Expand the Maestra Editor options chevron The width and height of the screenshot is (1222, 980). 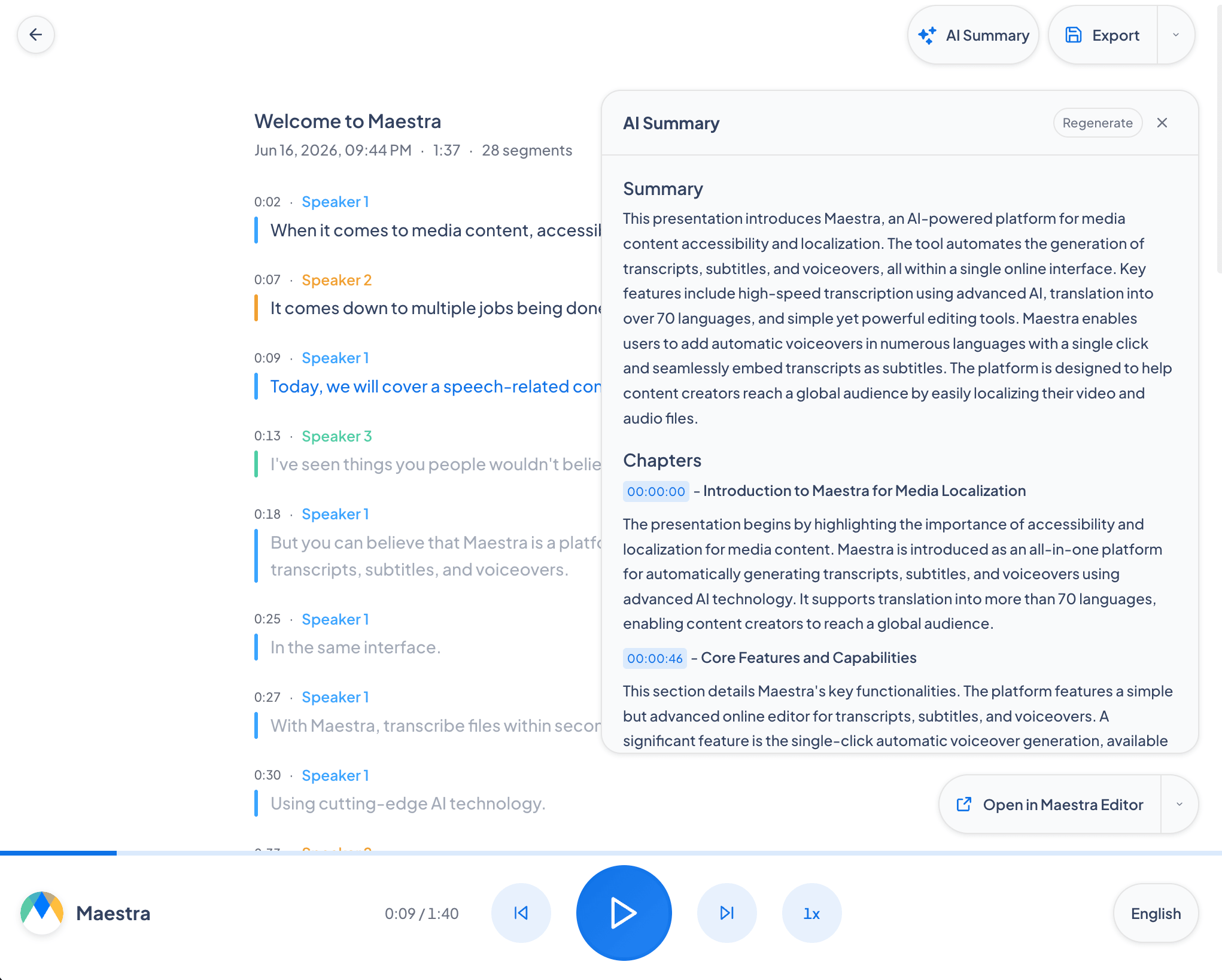tap(1180, 805)
